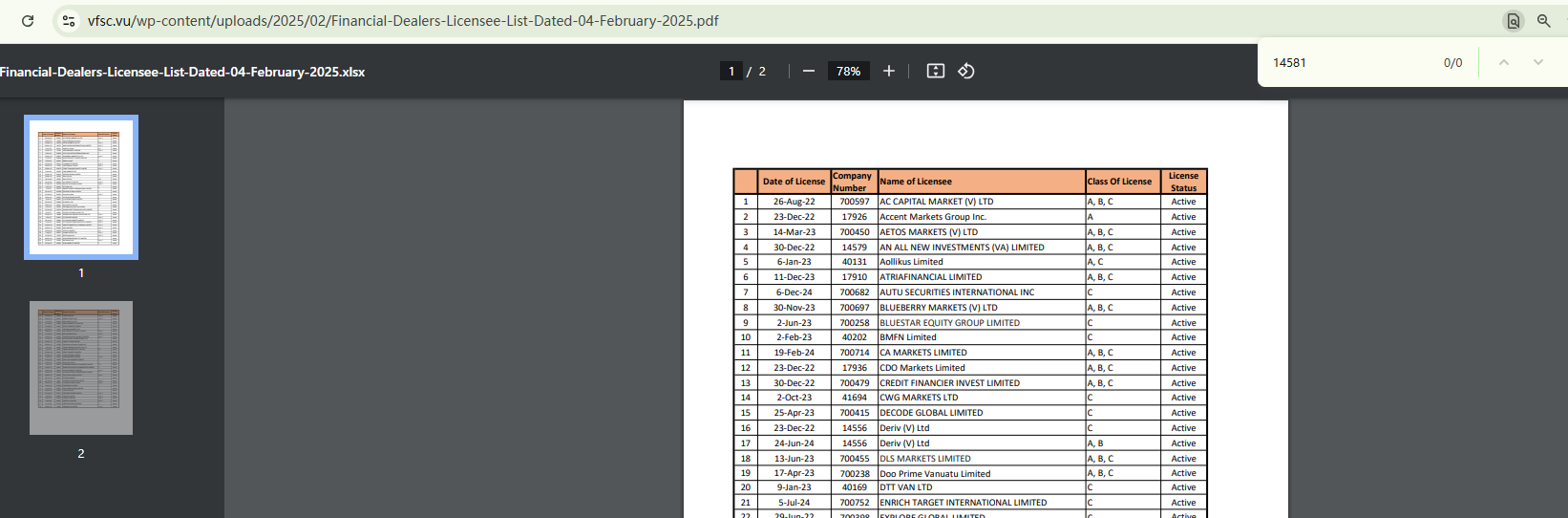The height and width of the screenshot is (518, 1568).
Task: Zoom in the PDF with plus button
Action: [889, 71]
